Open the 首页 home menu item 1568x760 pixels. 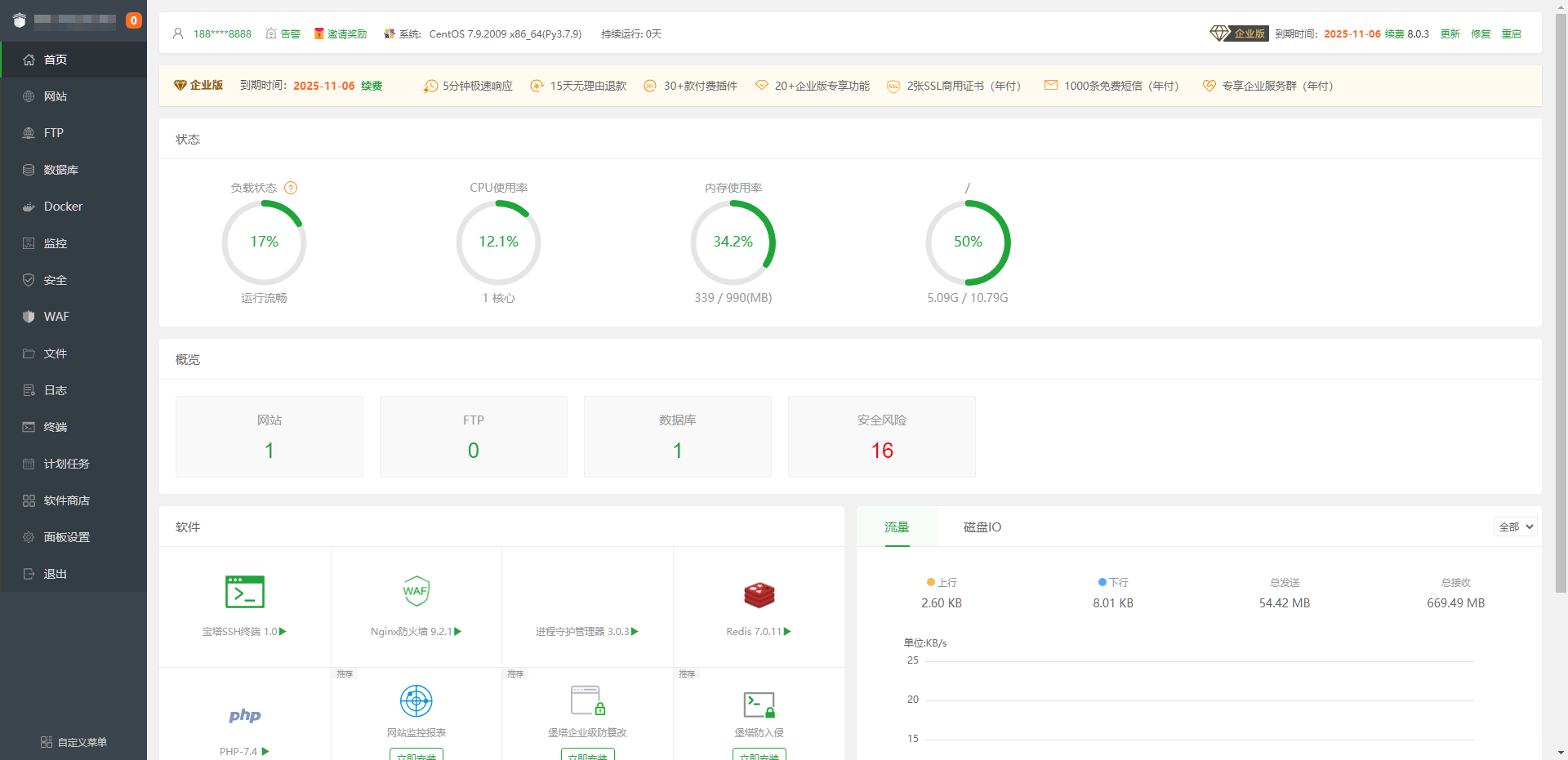coord(73,60)
